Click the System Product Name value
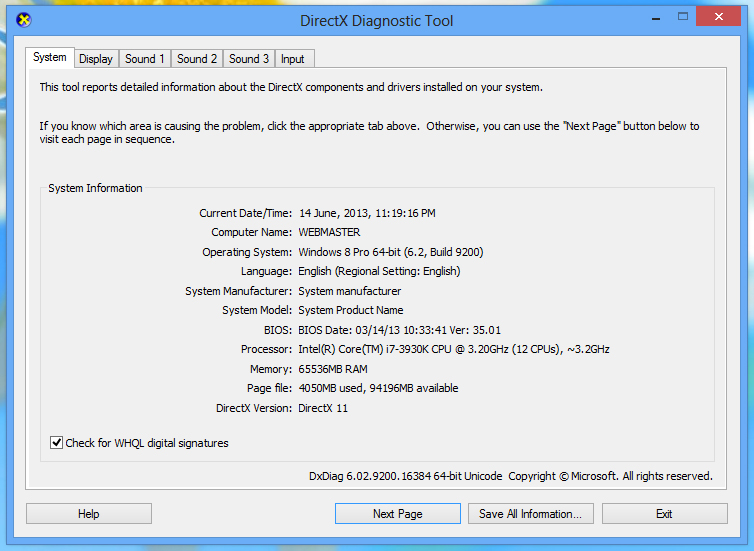 coord(351,310)
